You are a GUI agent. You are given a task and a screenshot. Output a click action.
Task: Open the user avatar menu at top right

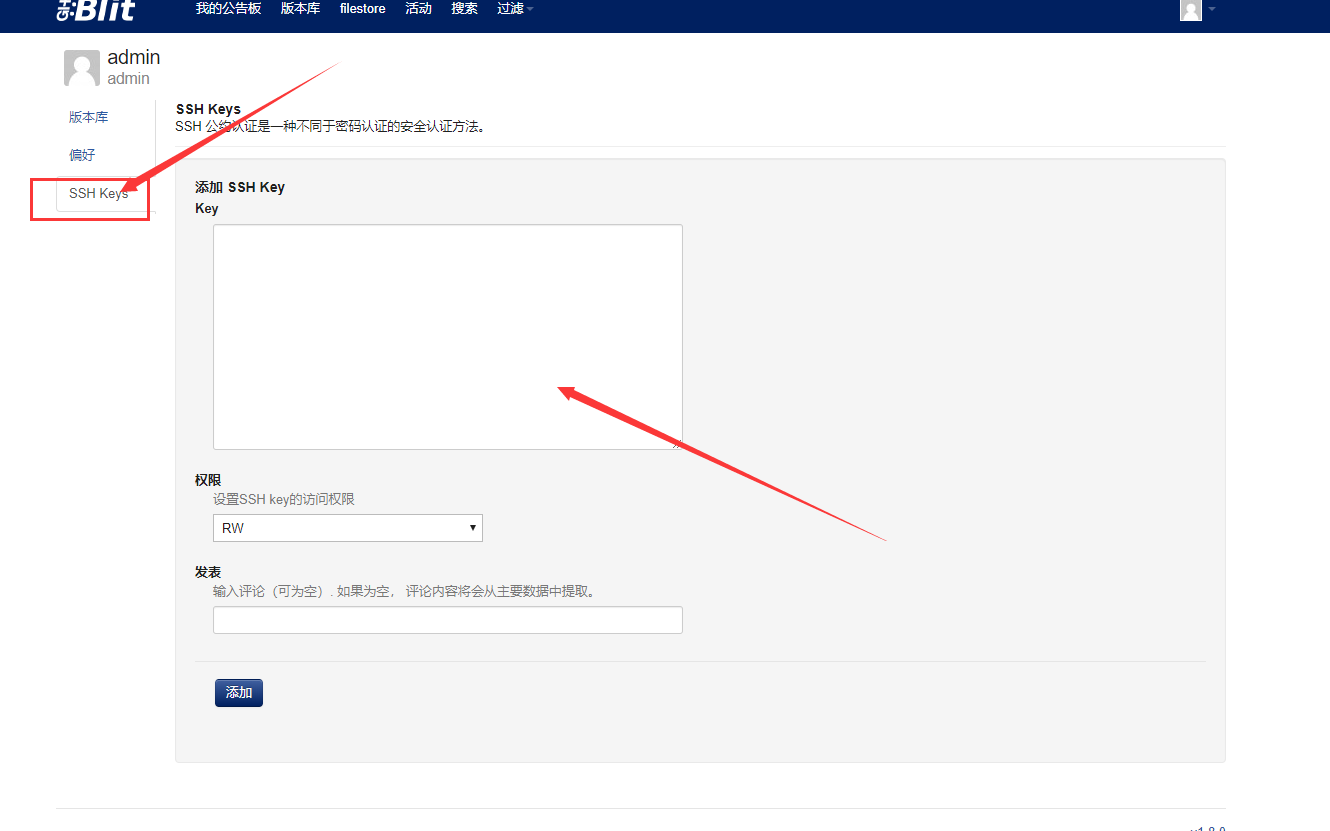pyautogui.click(x=1197, y=10)
